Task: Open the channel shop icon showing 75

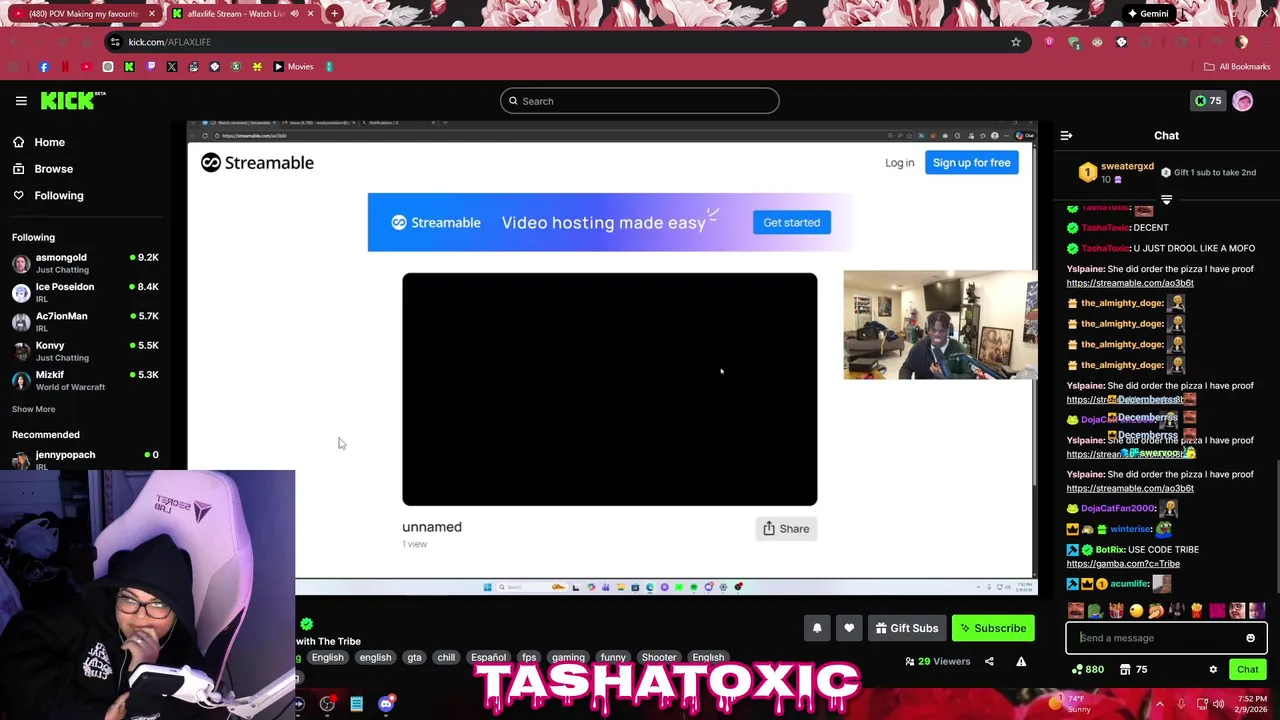Action: (x=1133, y=670)
